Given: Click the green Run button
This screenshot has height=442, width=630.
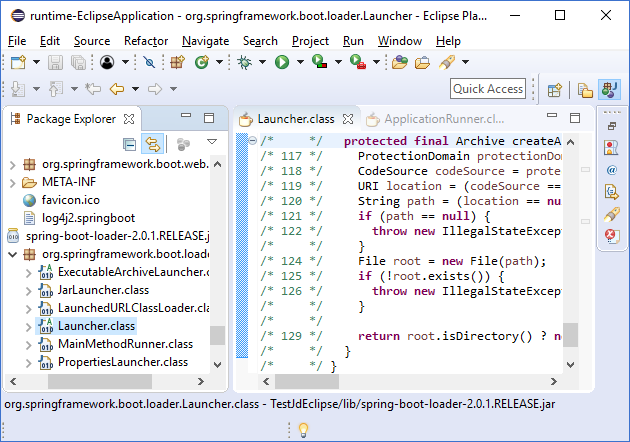Looking at the screenshot, I should click(282, 62).
